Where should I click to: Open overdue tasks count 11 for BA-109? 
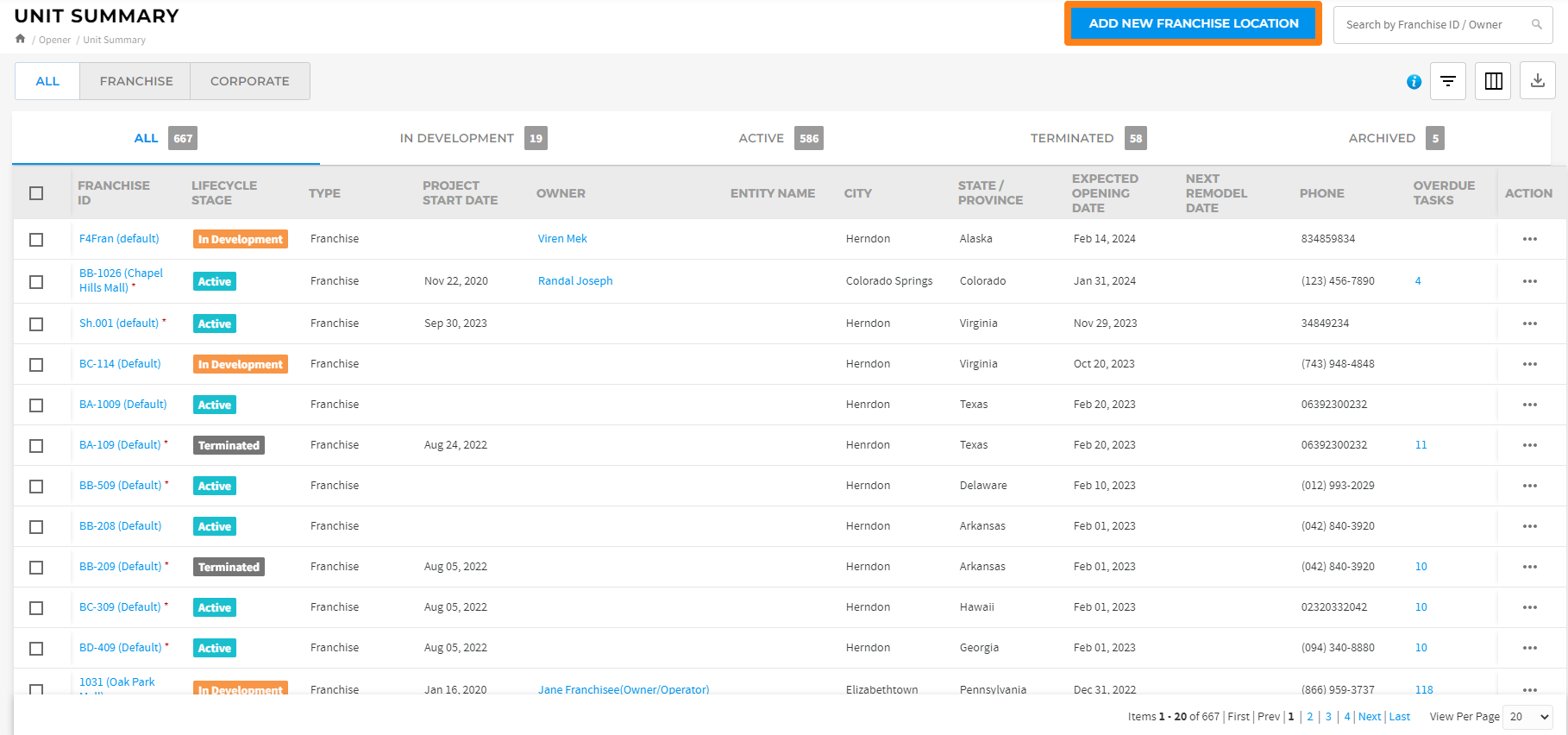click(x=1421, y=445)
